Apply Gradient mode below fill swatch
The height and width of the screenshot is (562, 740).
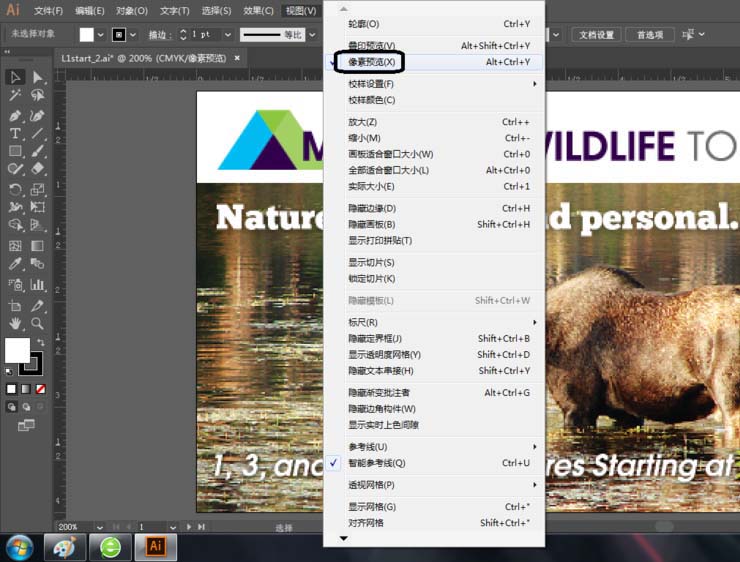click(x=26, y=389)
